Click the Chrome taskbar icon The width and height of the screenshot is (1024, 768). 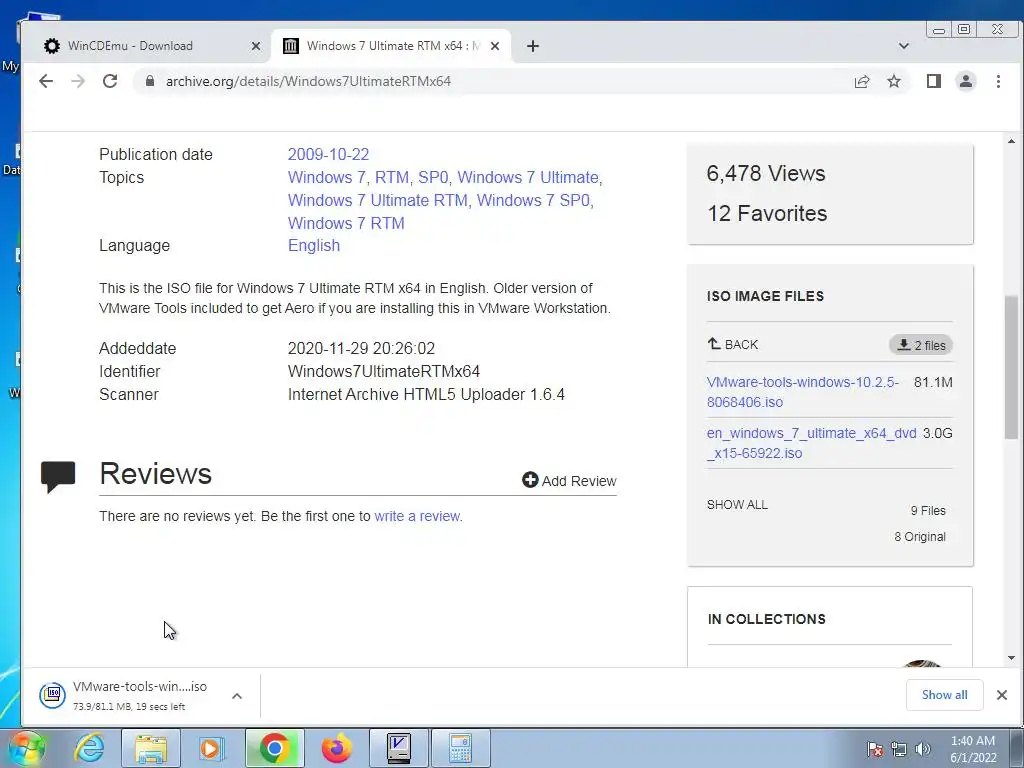tap(275, 748)
